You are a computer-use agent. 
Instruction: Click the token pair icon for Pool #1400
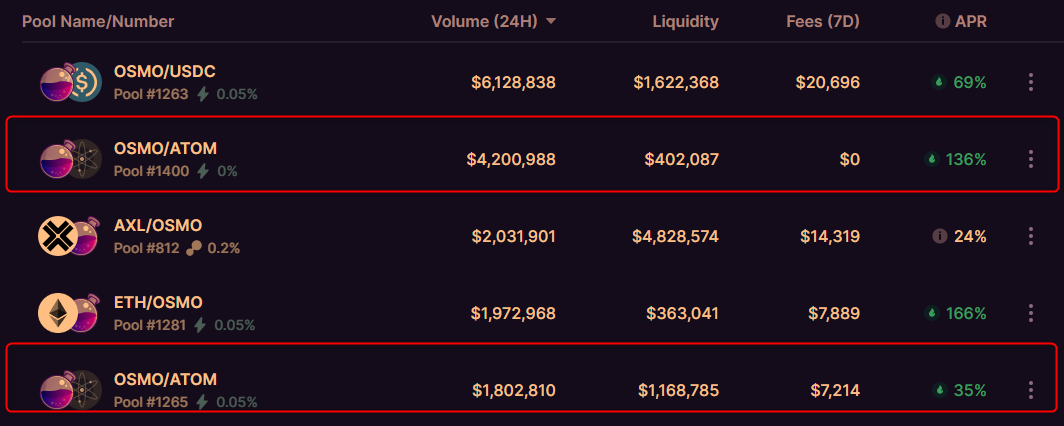(x=70, y=159)
